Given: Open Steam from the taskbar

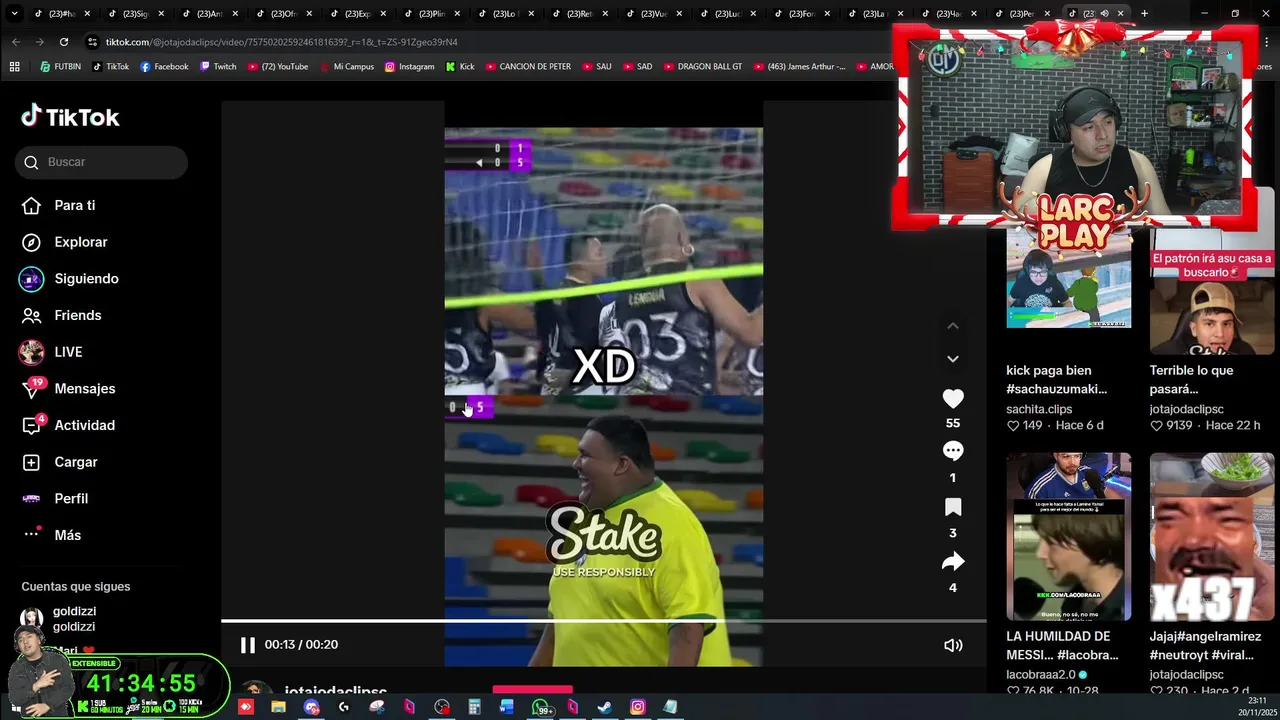Looking at the screenshot, I should 605,707.
